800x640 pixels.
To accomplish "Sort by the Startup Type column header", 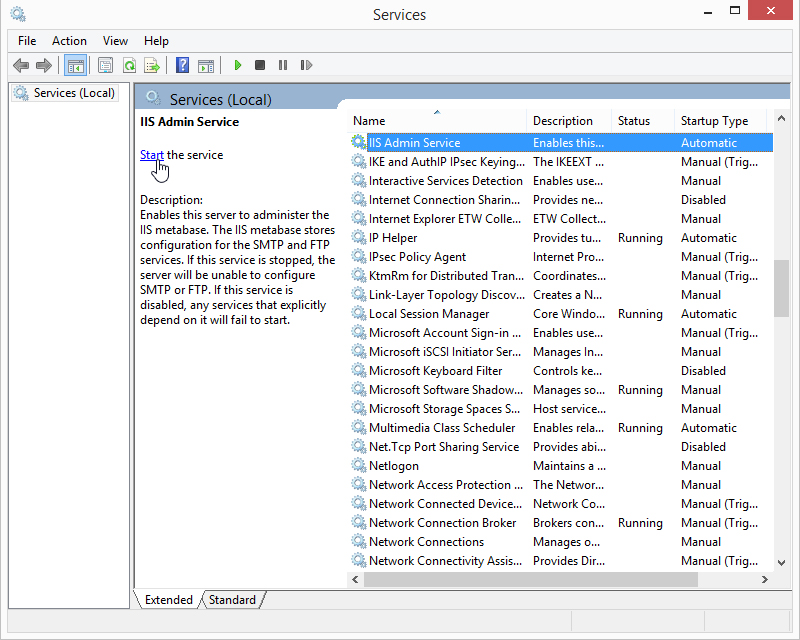I will (720, 121).
